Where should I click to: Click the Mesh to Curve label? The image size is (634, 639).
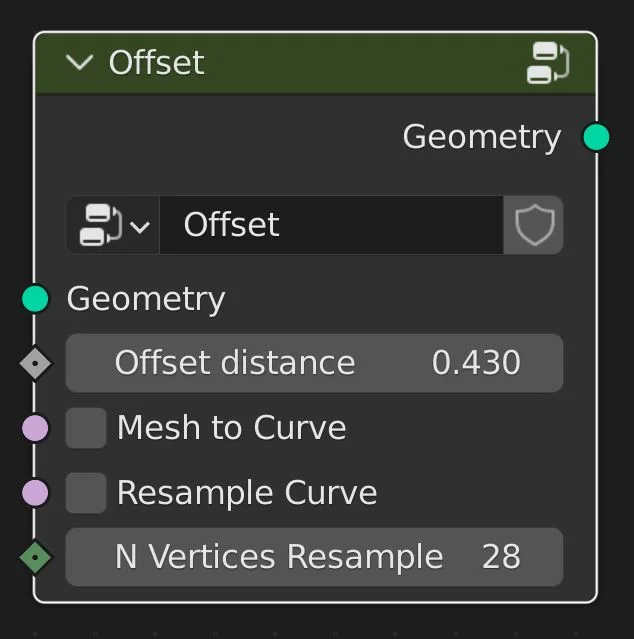coord(231,428)
